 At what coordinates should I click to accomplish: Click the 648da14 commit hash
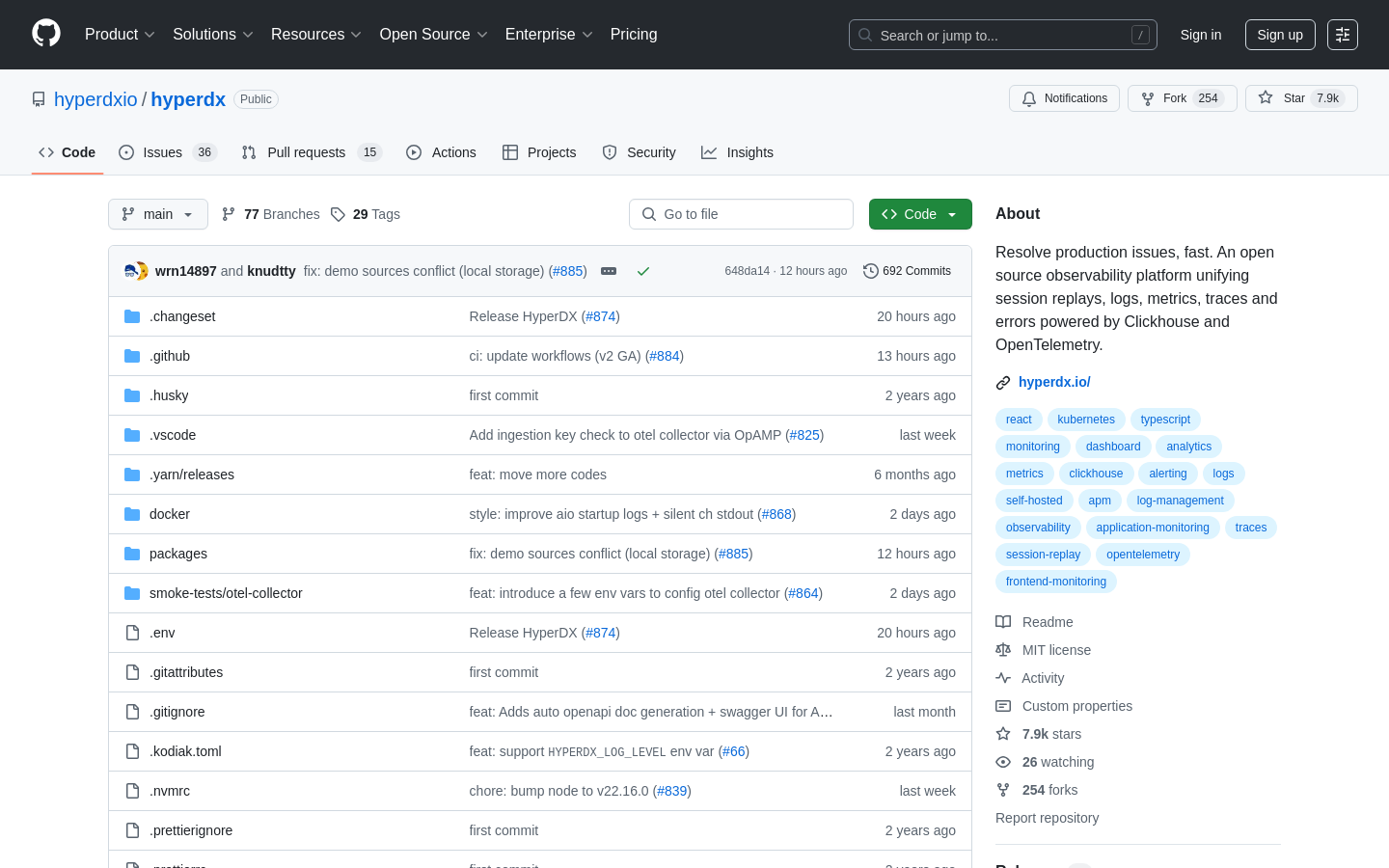pos(748,271)
